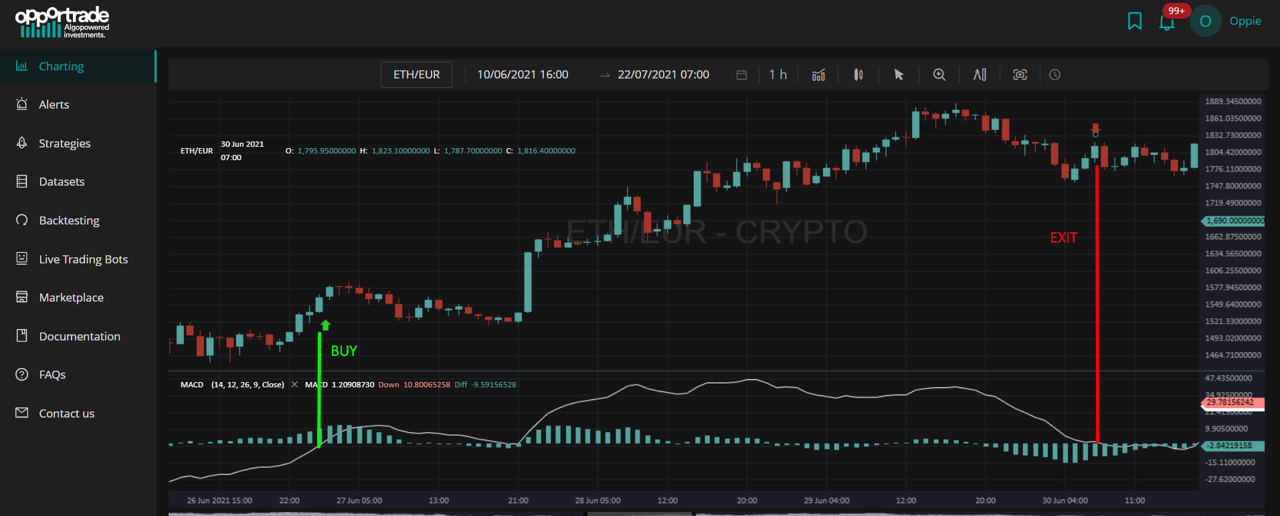
Task: Click the Charting bar-chart icon
Action: click(x=22, y=66)
